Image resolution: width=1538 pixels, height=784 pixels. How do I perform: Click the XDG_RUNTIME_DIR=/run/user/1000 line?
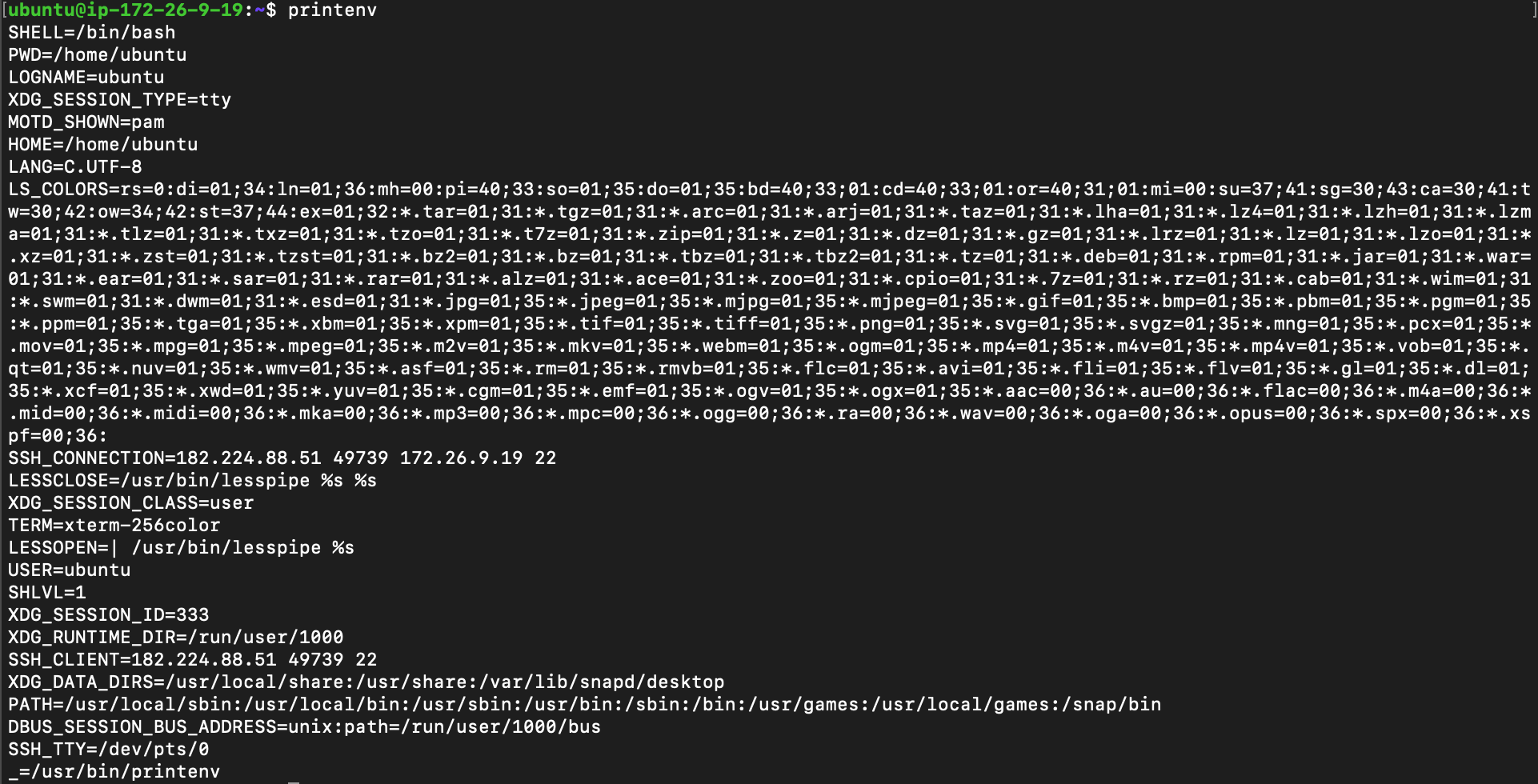(x=176, y=638)
